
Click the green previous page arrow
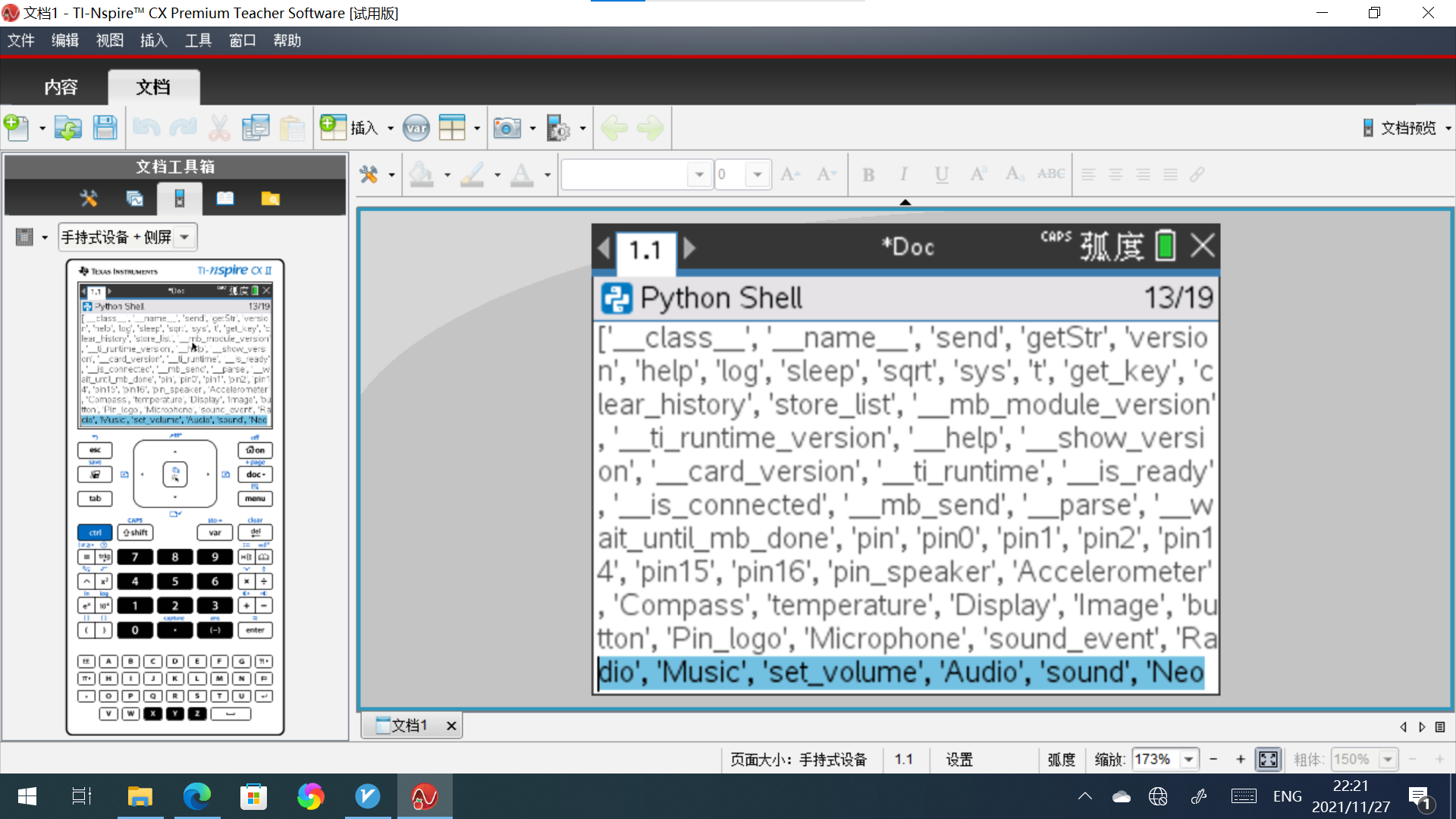(x=614, y=127)
